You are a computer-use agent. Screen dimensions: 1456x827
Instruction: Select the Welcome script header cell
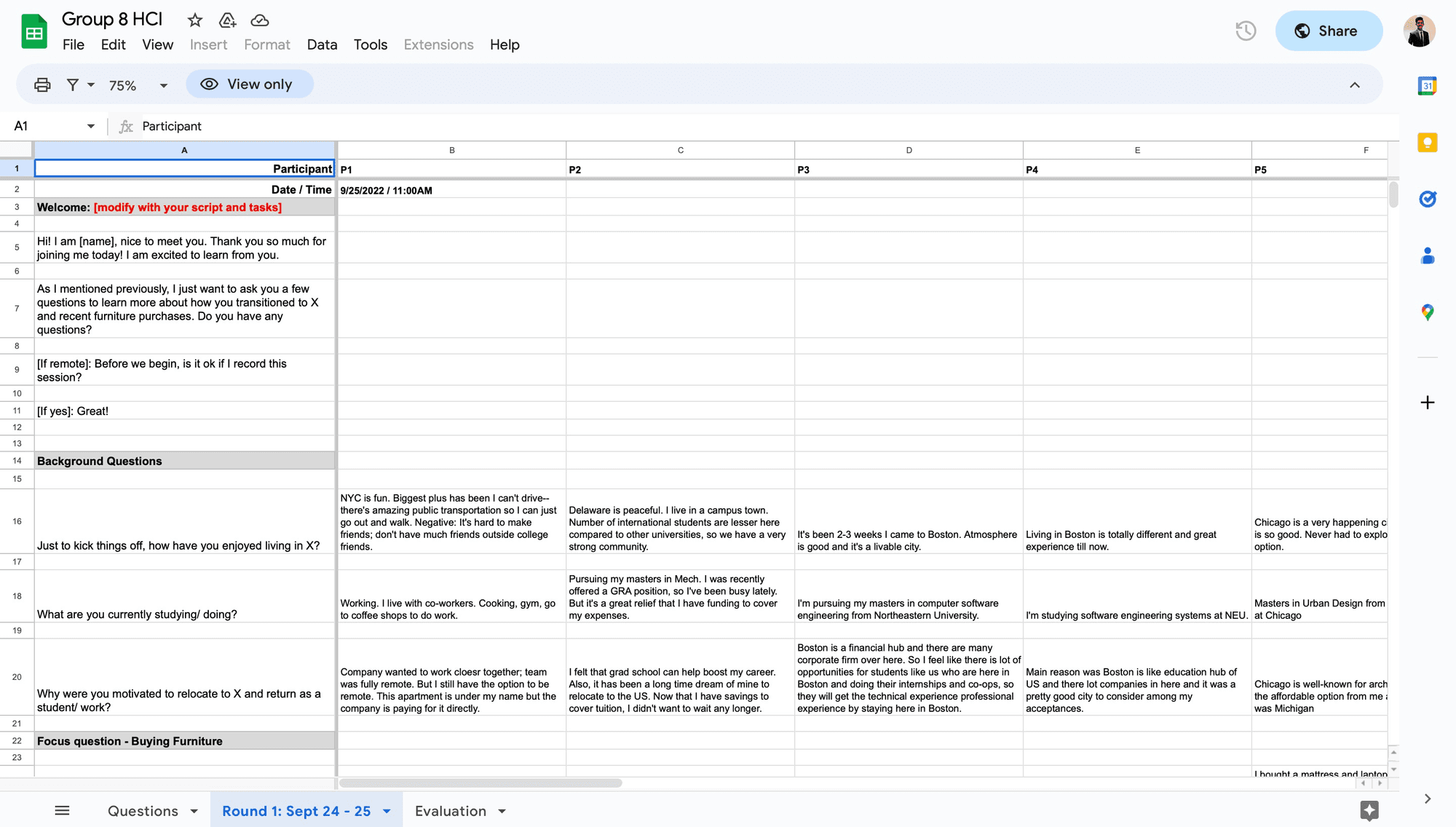(184, 207)
